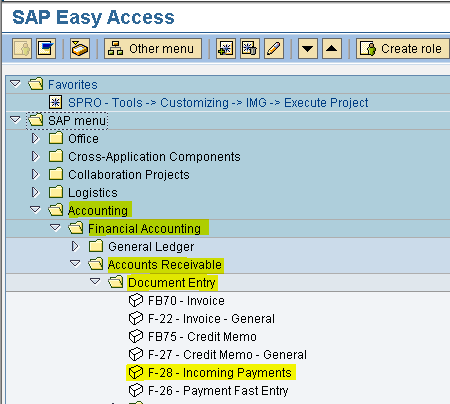Click the Other menu button
This screenshot has height=404, width=450.
[153, 49]
